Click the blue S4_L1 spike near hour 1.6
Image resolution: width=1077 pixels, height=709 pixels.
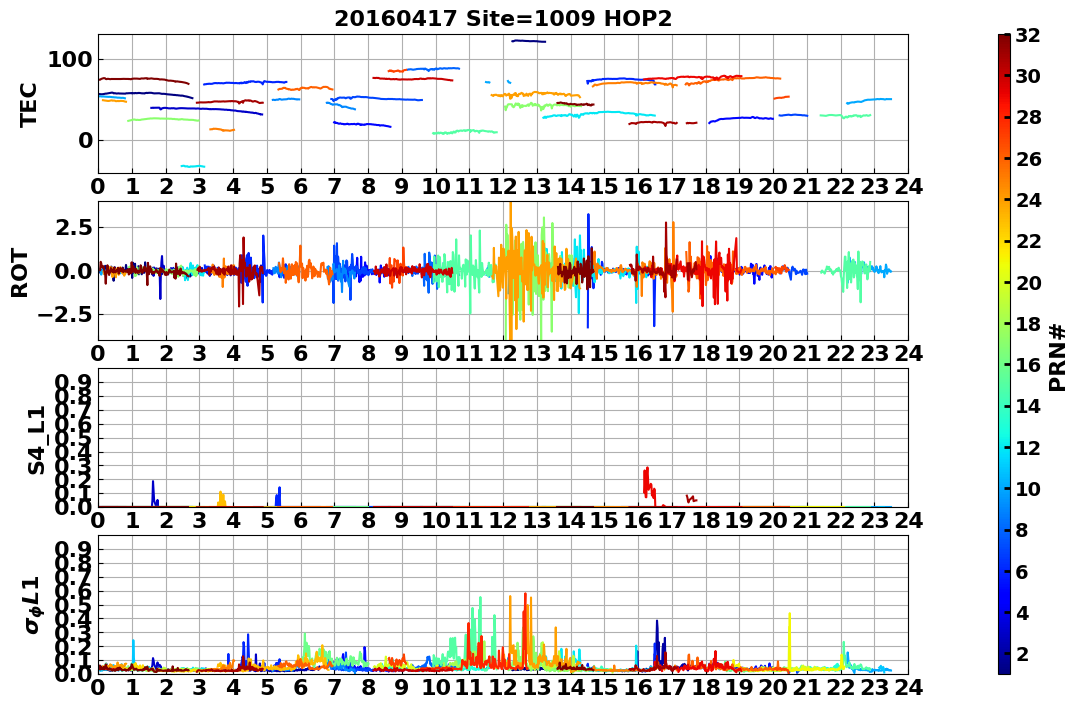pyautogui.click(x=154, y=493)
